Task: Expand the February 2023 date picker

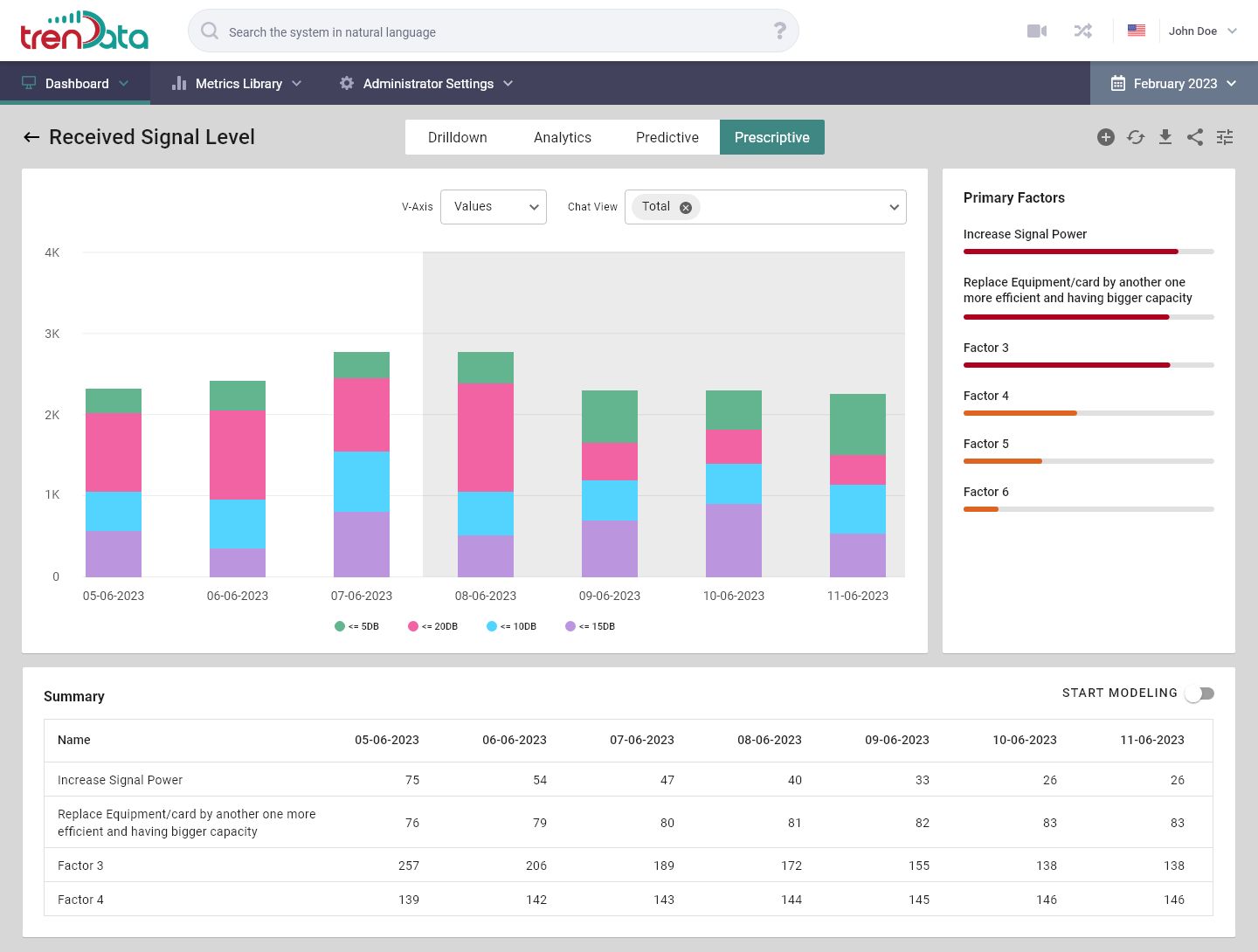Action: click(x=1173, y=84)
